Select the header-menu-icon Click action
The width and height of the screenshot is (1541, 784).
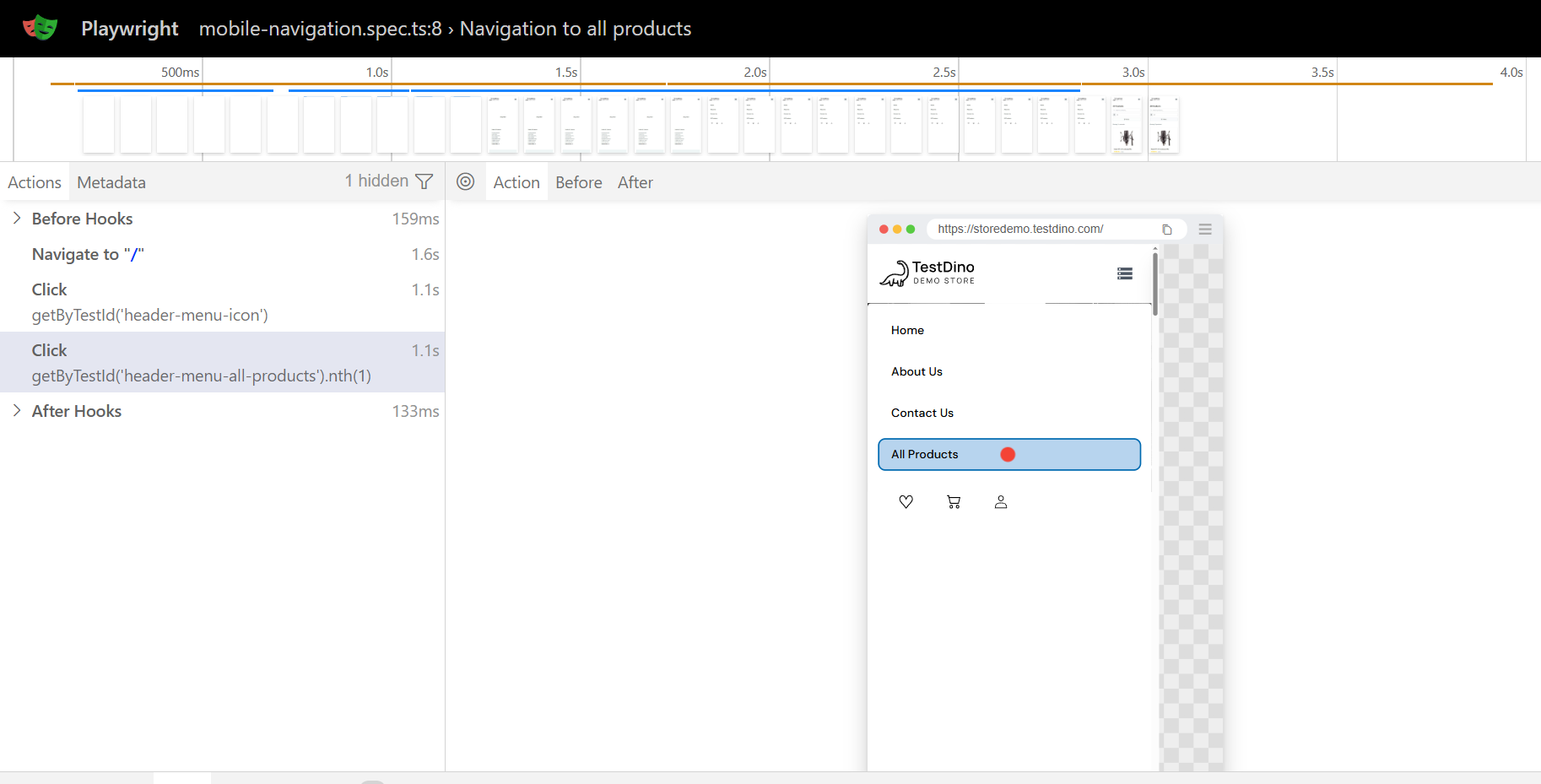(149, 302)
